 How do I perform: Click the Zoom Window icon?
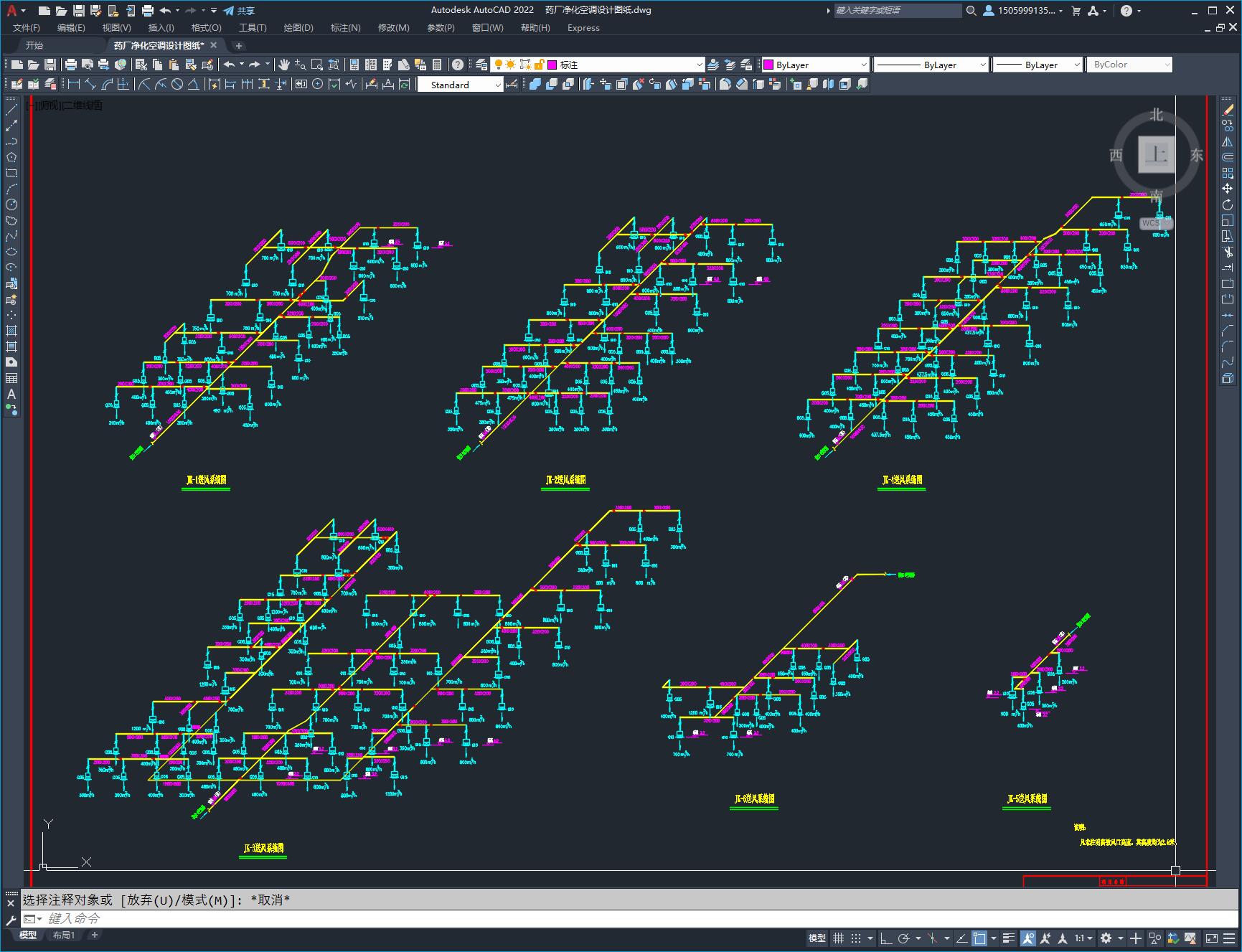click(317, 65)
